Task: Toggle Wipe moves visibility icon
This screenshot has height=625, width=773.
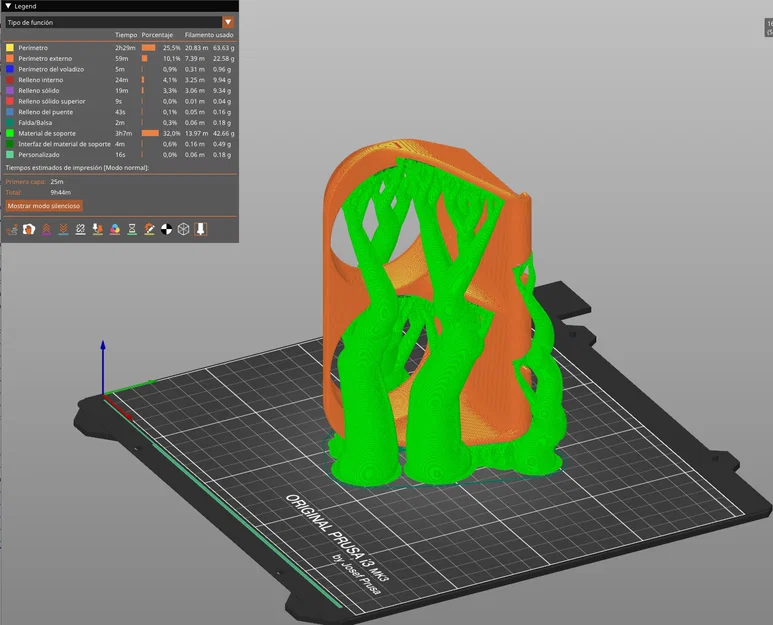Action: pyautogui.click(x=29, y=229)
